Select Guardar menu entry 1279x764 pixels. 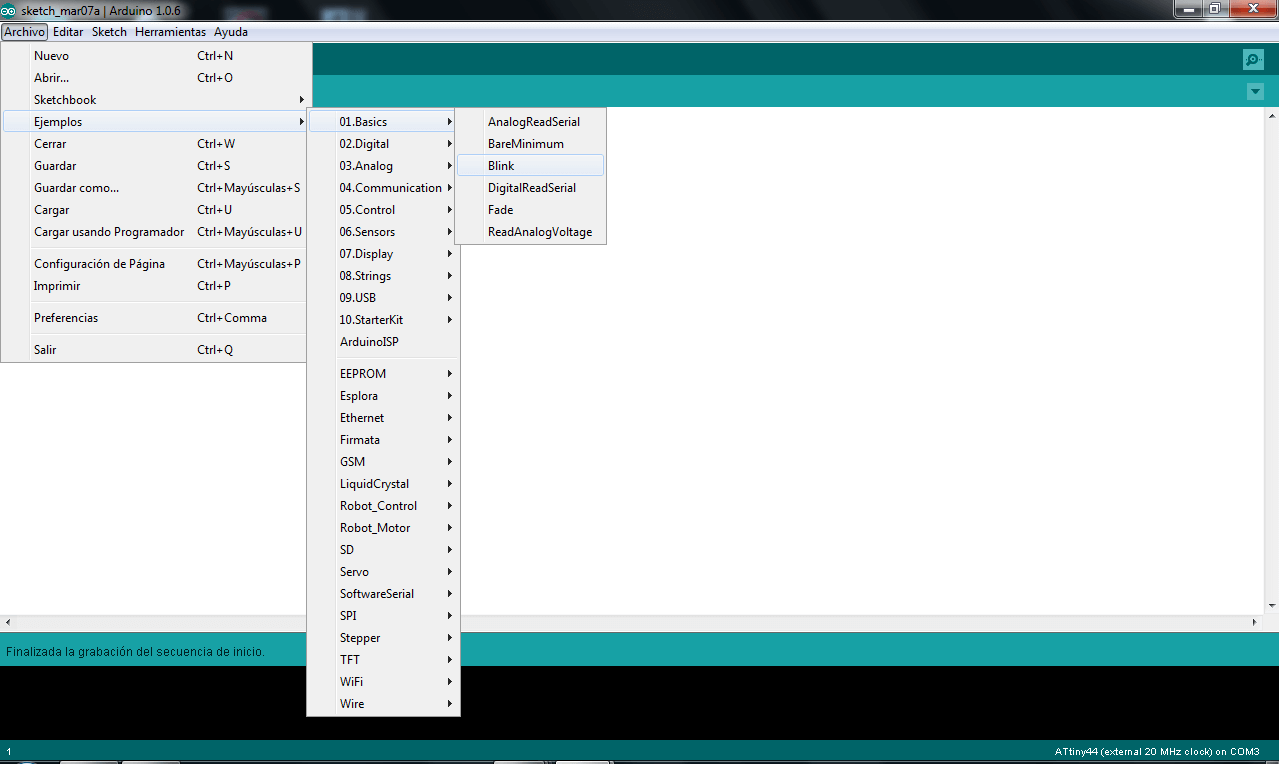(155, 166)
